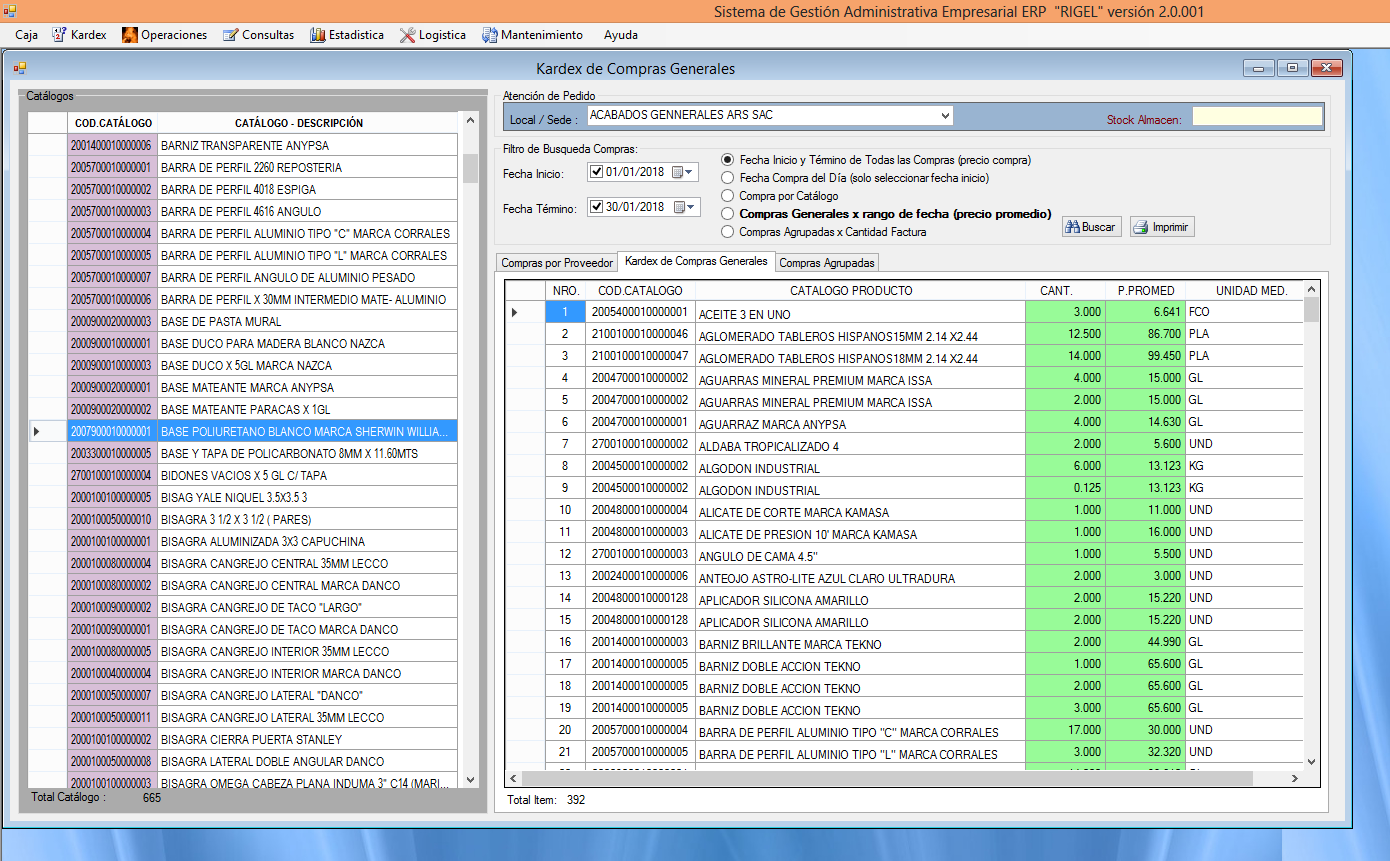Click quantity cell 17.000
The height and width of the screenshot is (861, 1390).
coord(1065,730)
